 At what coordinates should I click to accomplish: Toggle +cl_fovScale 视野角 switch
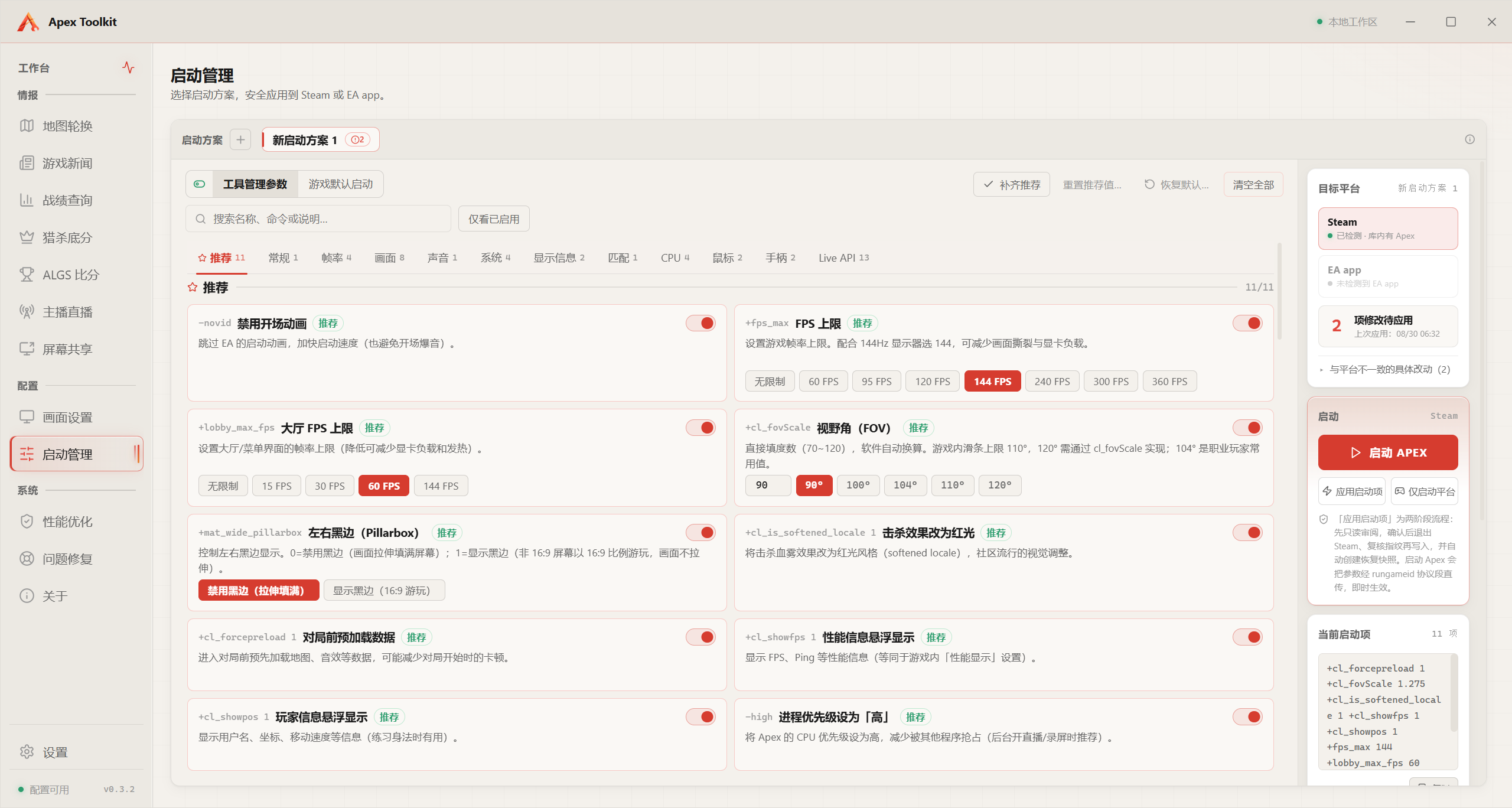pyautogui.click(x=1247, y=428)
